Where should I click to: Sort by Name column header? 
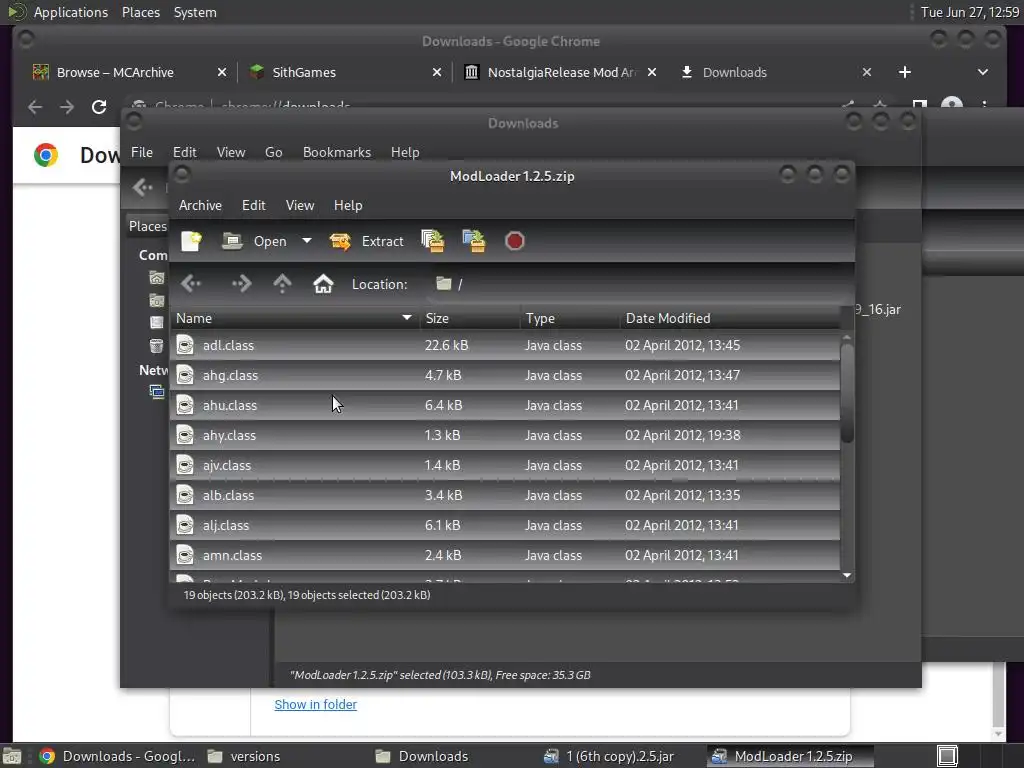coord(295,318)
